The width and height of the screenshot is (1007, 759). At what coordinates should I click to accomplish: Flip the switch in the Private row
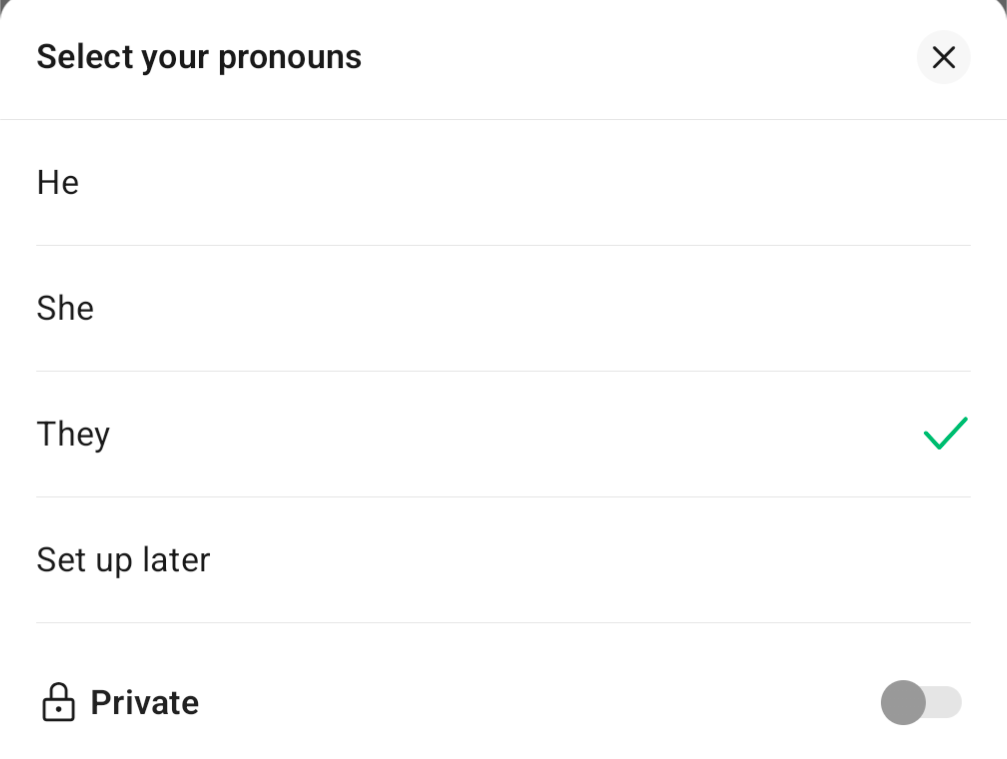click(920, 702)
